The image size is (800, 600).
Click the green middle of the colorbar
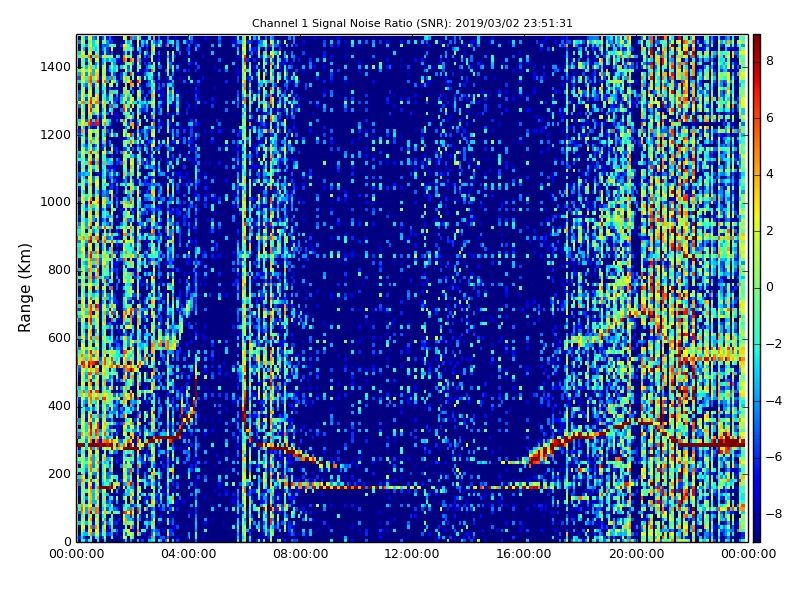click(x=757, y=288)
